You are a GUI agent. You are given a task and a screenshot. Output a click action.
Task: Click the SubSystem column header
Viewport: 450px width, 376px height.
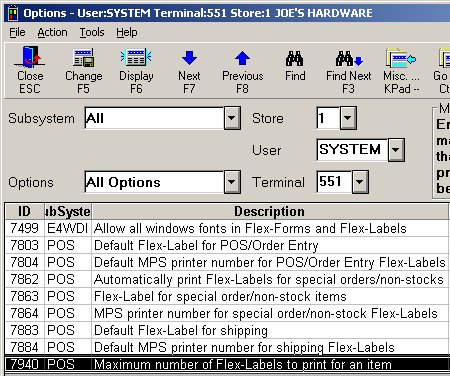[x=68, y=211]
